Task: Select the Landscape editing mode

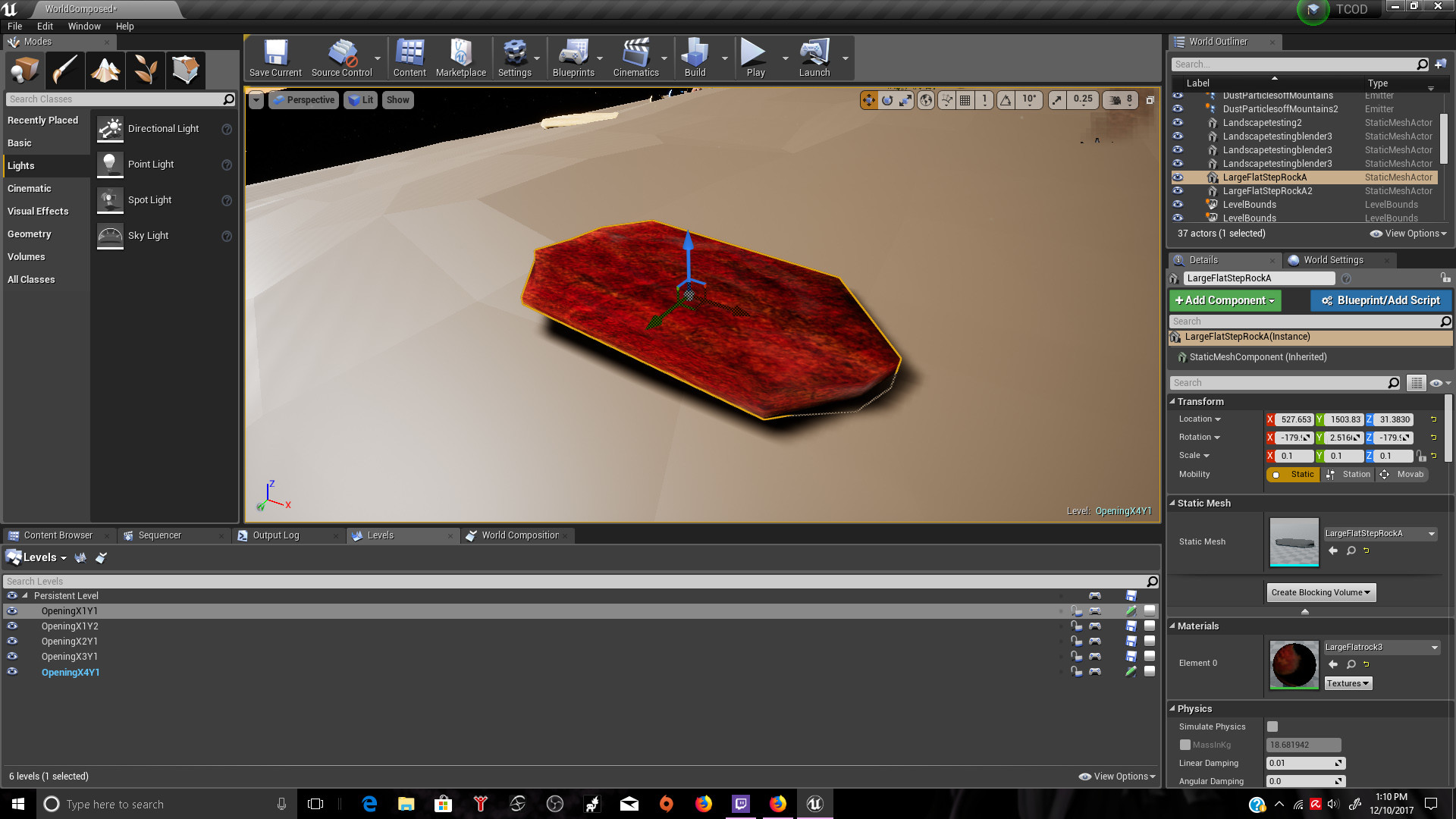Action: coord(105,70)
